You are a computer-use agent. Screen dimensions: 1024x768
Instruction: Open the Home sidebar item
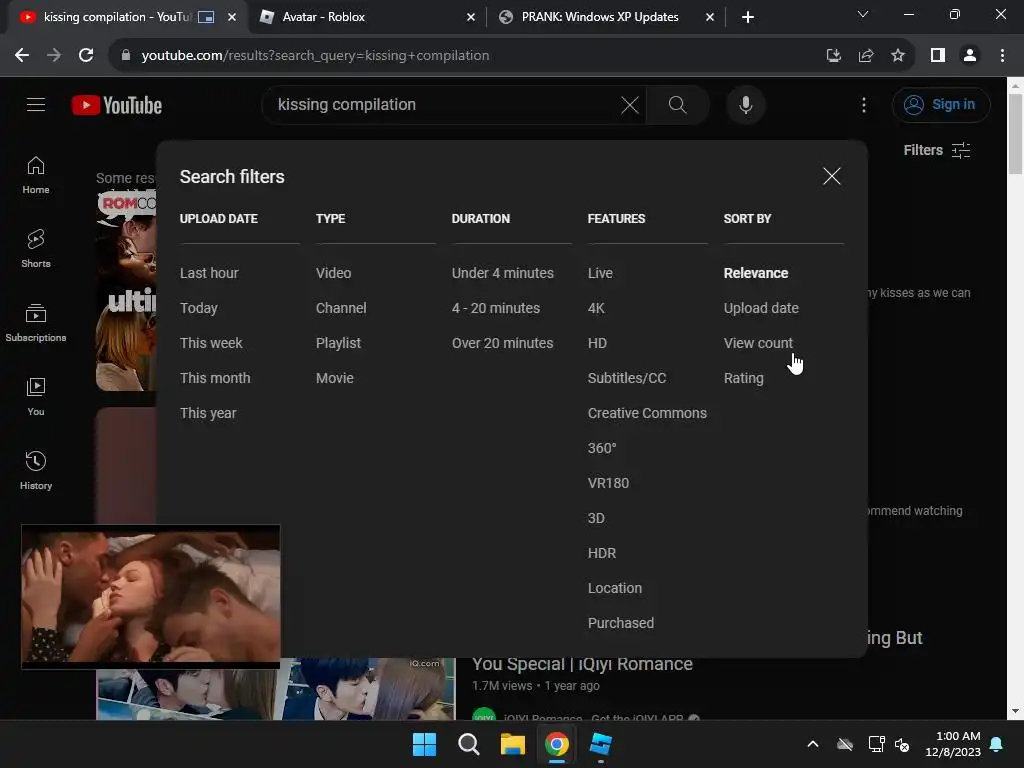[x=36, y=175]
